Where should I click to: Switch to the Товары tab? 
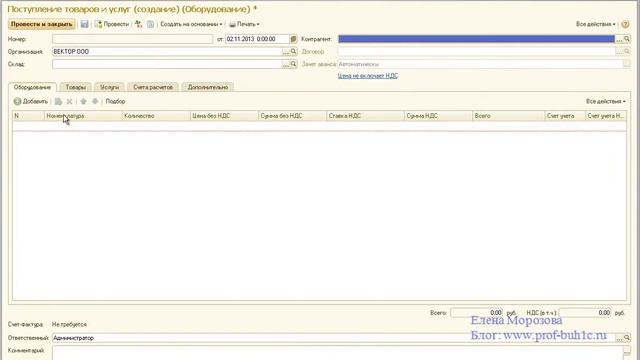76,87
